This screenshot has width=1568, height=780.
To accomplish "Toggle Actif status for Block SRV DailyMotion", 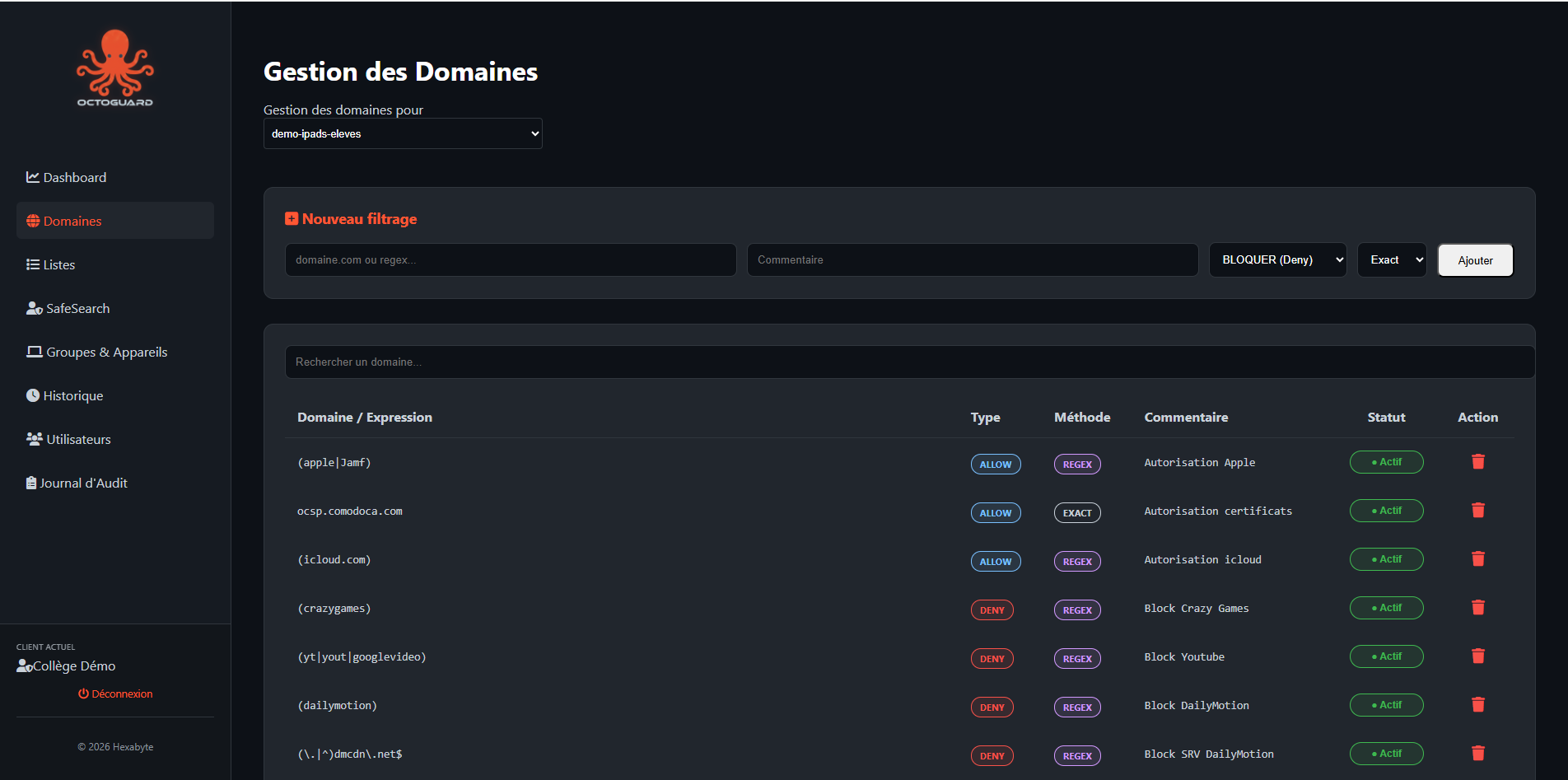I will [1387, 754].
